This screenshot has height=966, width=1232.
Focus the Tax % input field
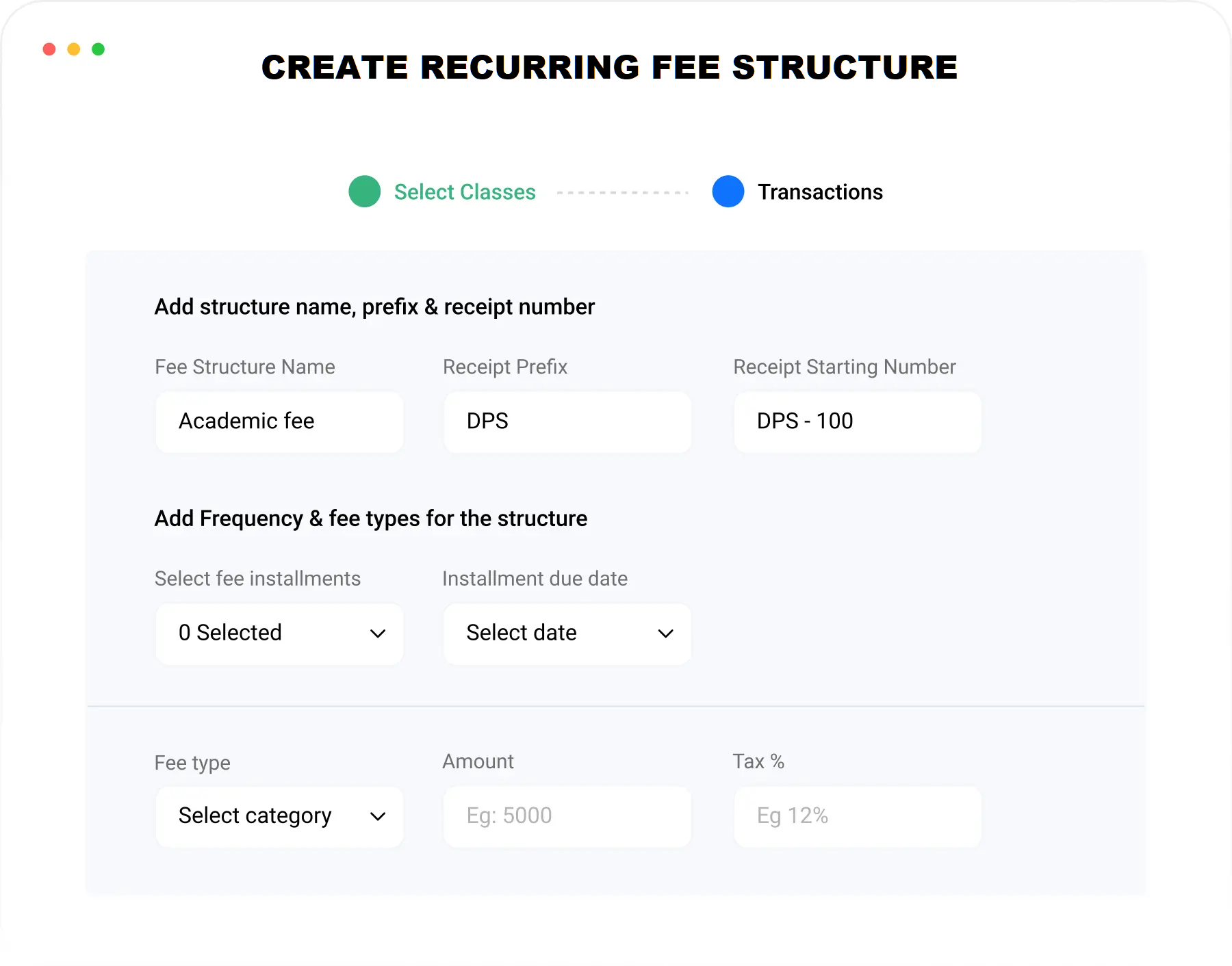858,816
